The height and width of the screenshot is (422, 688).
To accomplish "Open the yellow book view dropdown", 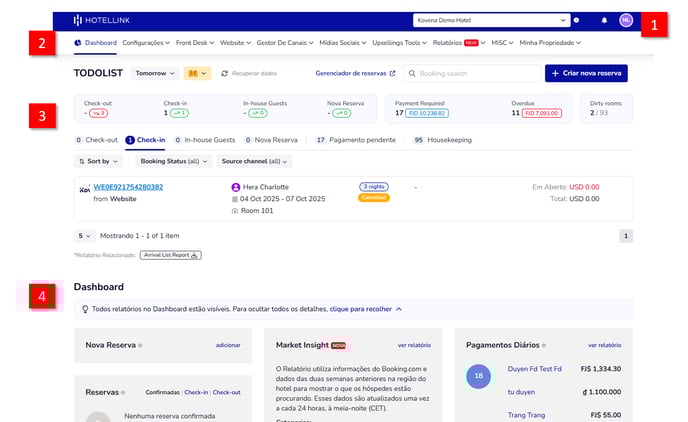I will click(x=198, y=74).
